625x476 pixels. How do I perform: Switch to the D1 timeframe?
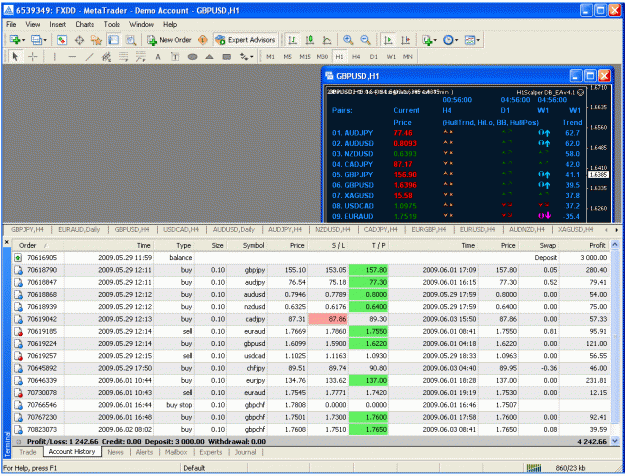(x=373, y=57)
